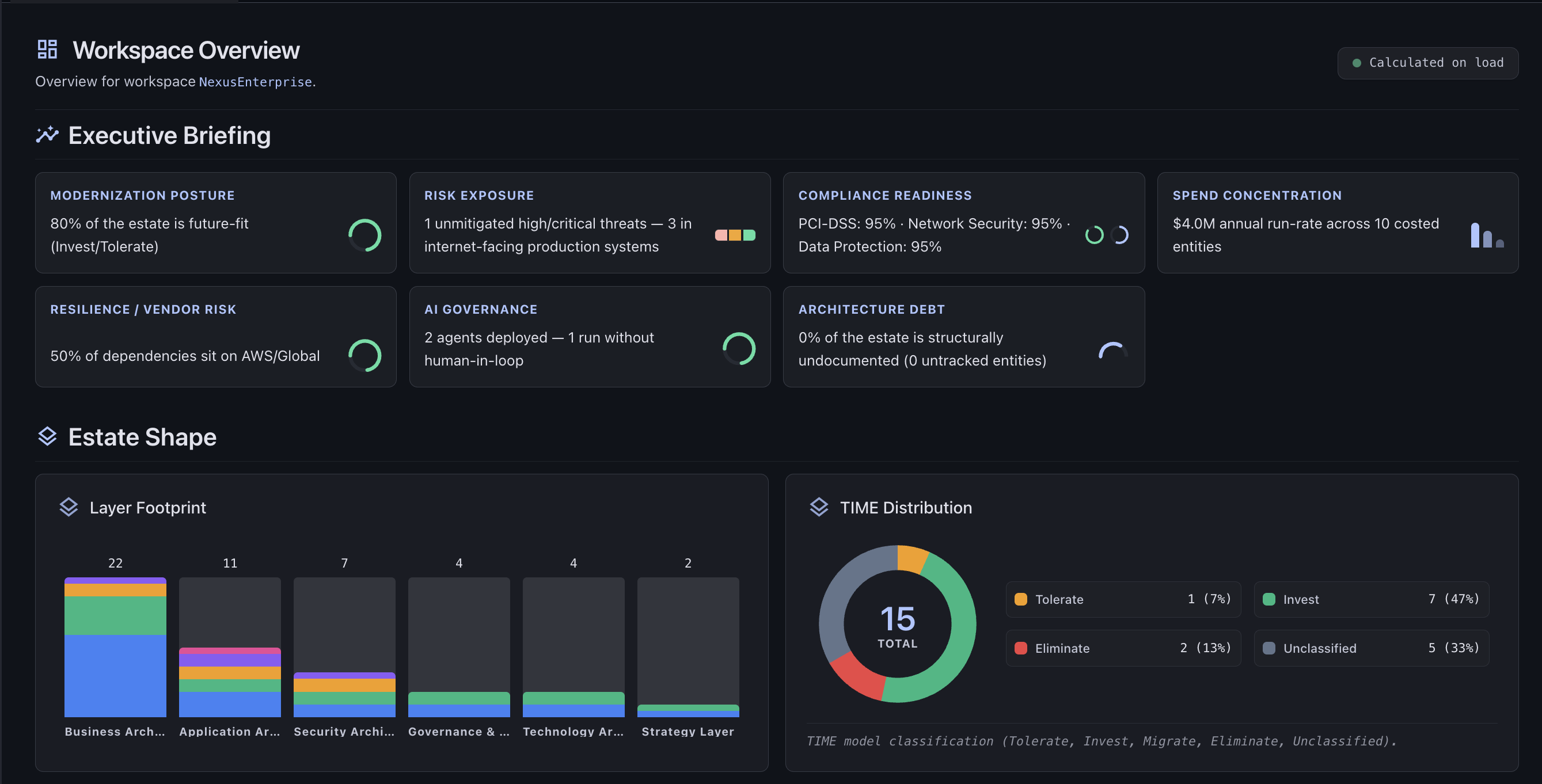Click the Spend Concentration bar chart icon
1542x784 pixels.
1487,235
